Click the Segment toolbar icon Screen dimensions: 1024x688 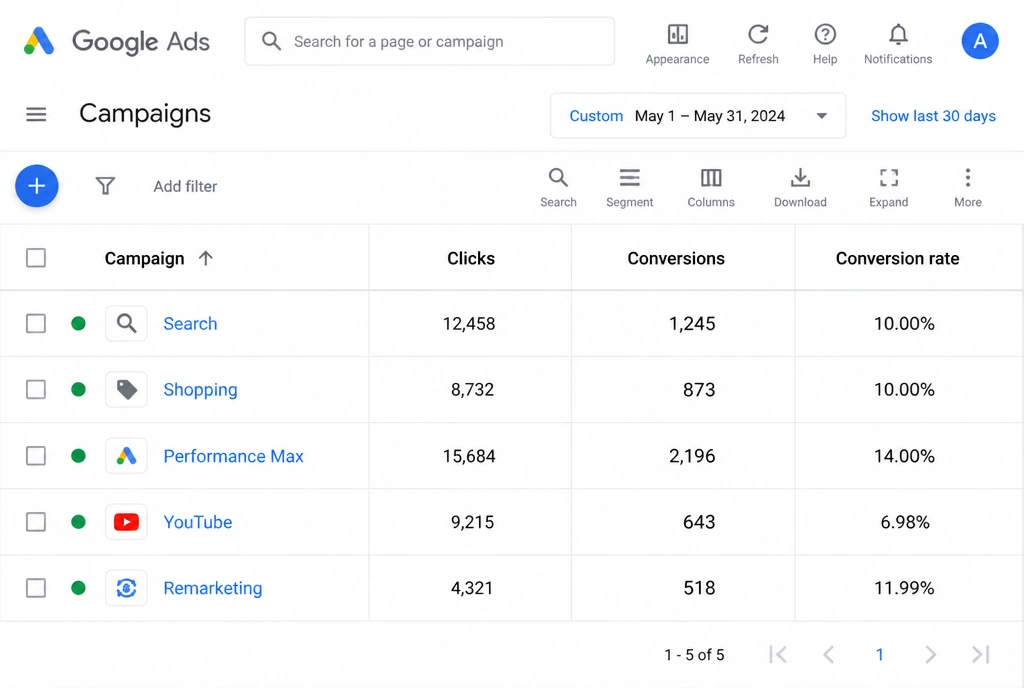coord(630,178)
